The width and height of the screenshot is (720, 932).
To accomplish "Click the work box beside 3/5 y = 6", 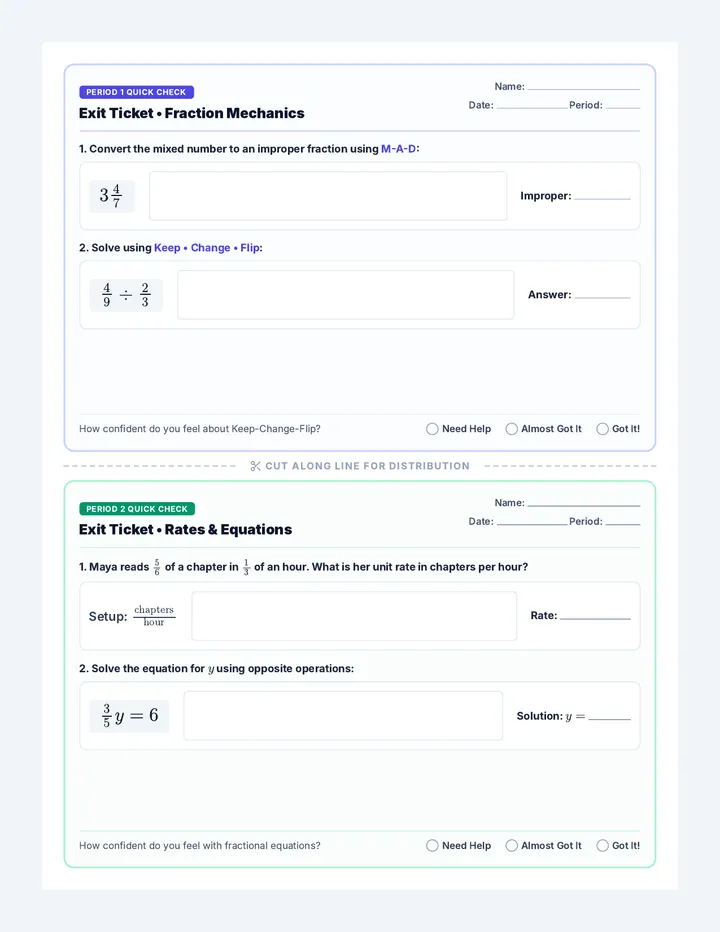I will click(343, 716).
